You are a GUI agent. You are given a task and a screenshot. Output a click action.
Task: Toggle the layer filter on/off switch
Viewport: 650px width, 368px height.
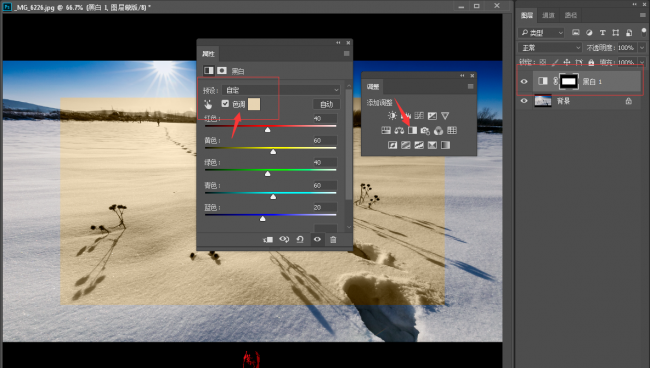tap(643, 32)
